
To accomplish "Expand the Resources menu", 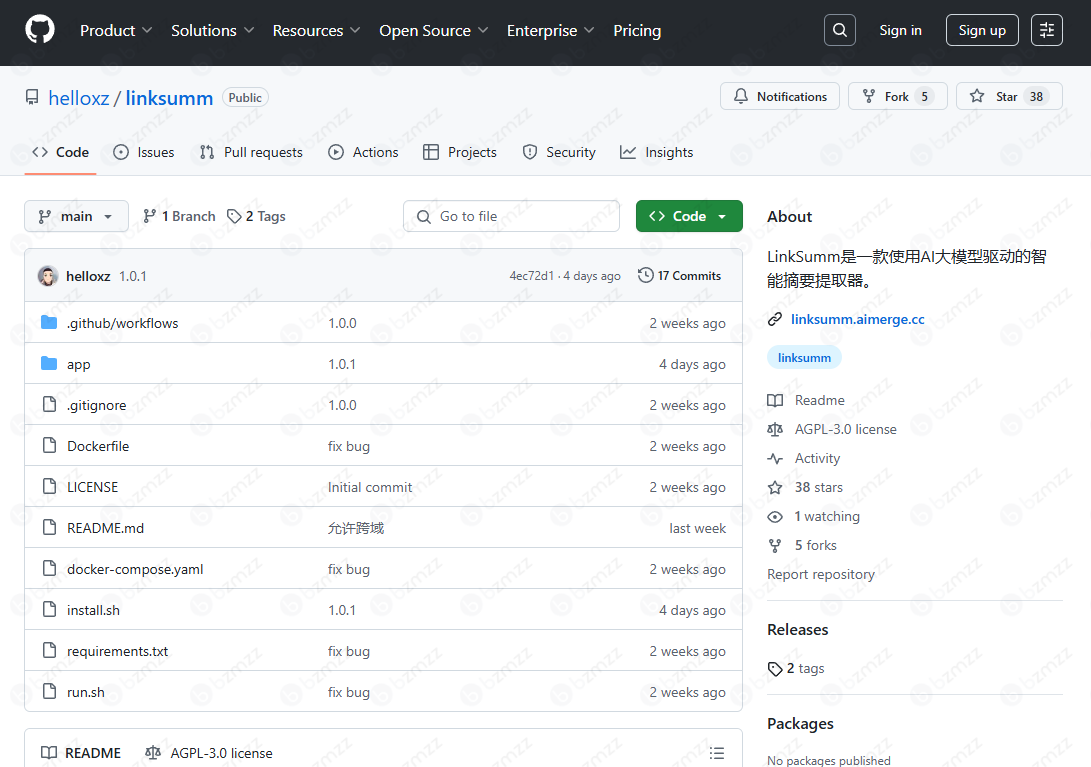I will pos(316,31).
